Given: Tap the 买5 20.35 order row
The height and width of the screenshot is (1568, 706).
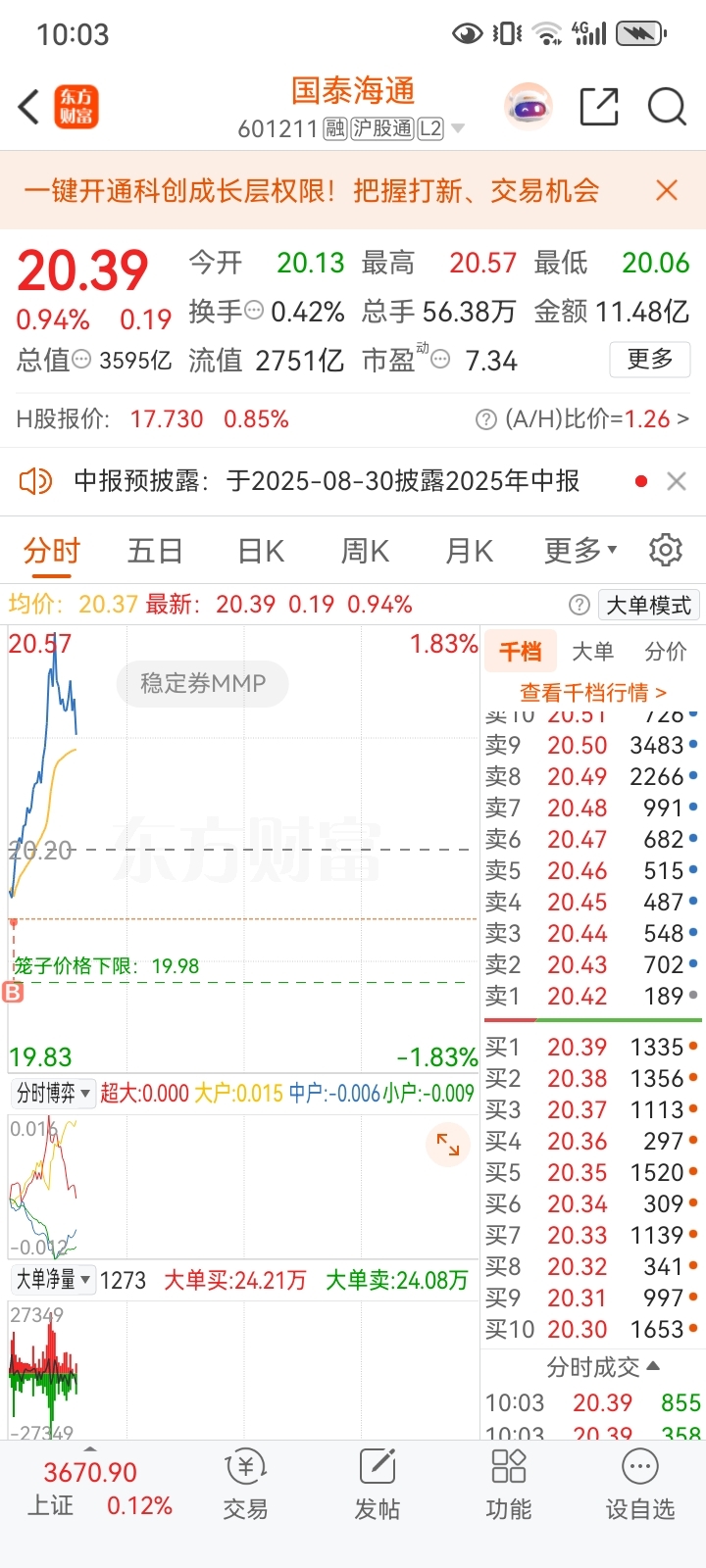Looking at the screenshot, I should (x=591, y=1172).
